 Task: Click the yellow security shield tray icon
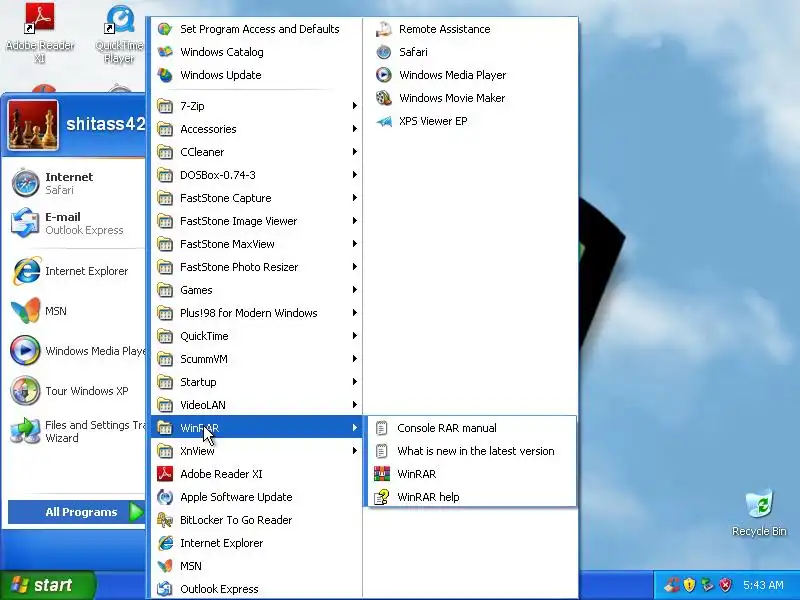click(x=689, y=585)
